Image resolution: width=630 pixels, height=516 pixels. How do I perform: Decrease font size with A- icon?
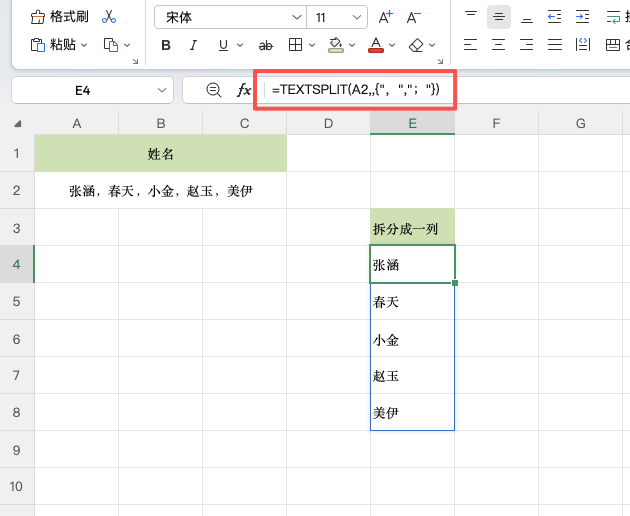[413, 17]
